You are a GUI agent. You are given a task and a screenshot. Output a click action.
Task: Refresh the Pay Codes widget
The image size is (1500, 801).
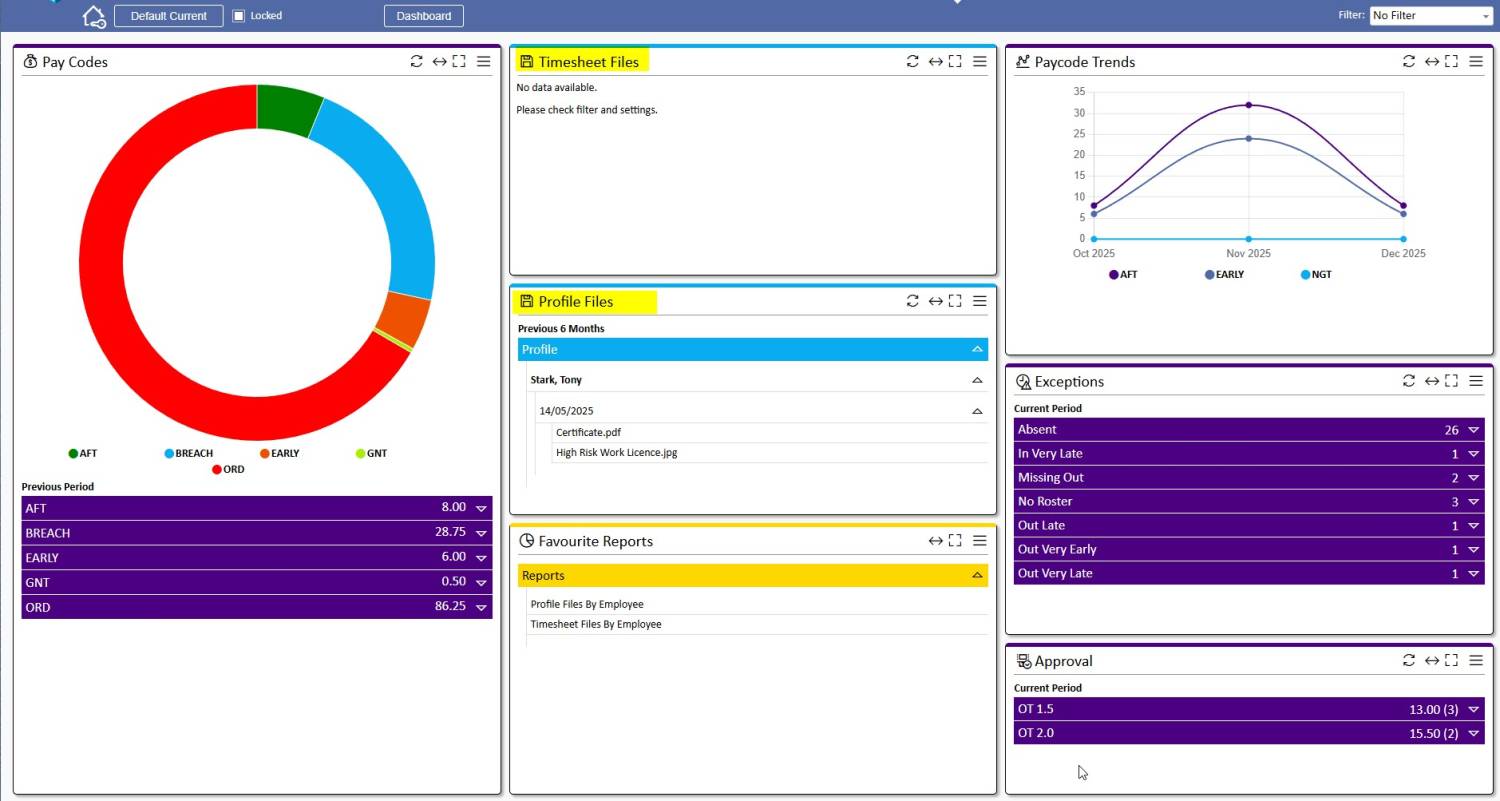tap(417, 61)
